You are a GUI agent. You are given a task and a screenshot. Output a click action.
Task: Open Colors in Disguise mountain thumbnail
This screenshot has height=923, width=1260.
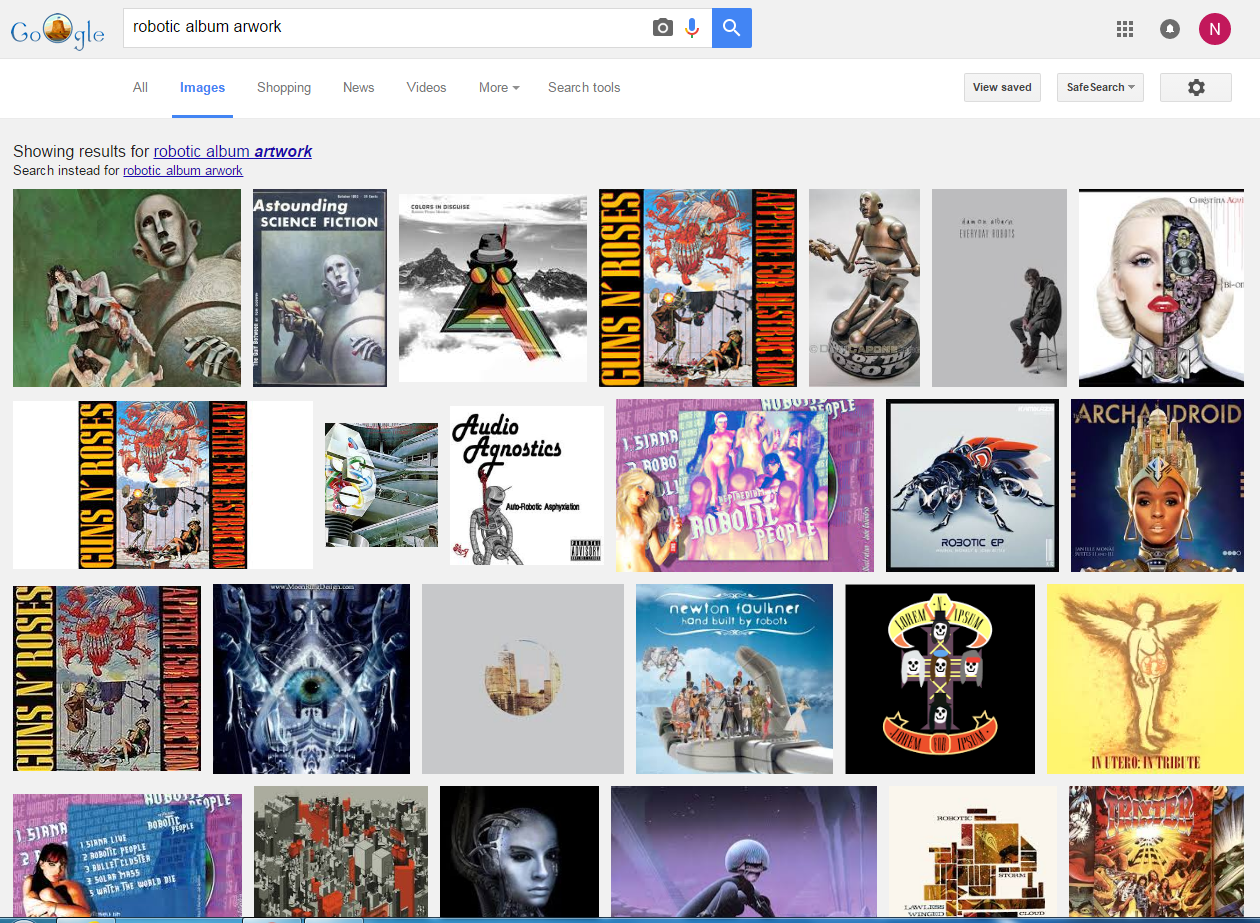tap(493, 288)
